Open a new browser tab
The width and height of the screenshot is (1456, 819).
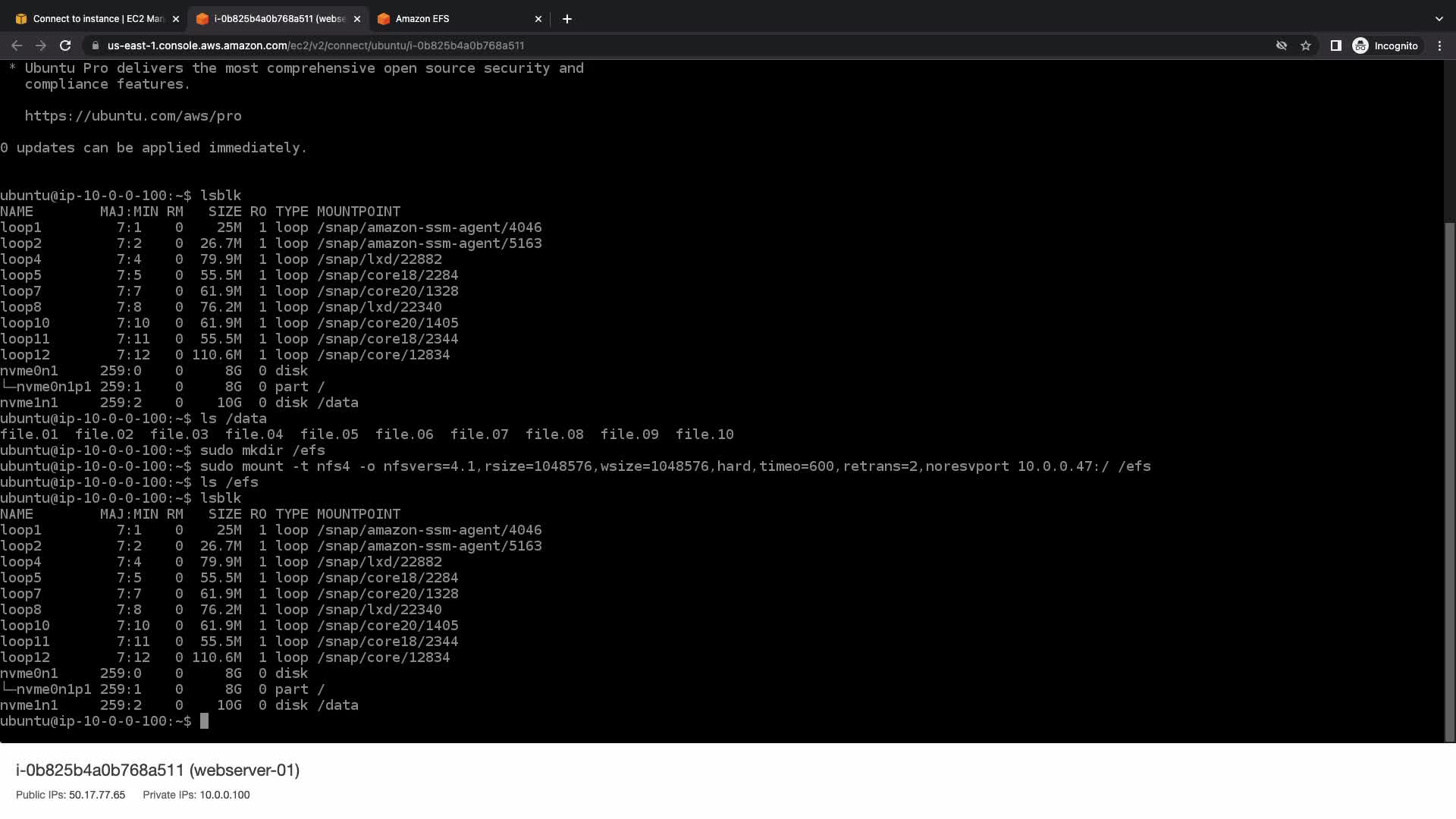click(x=567, y=19)
